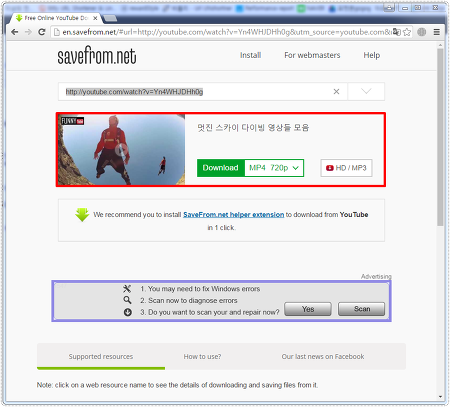Screen dimensions: 450x407
Task: Click the browser forward arrow
Action: 28,32
